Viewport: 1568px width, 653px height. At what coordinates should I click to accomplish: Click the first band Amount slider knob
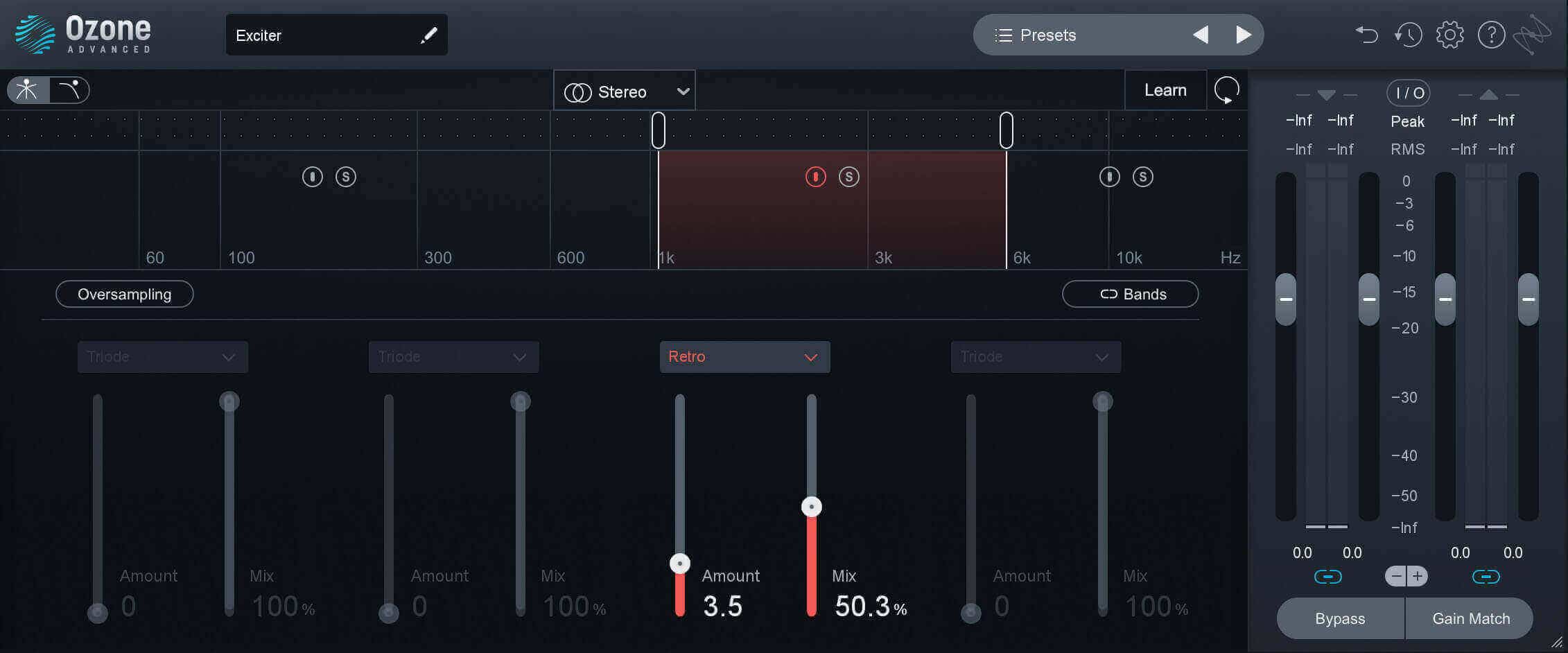pos(98,613)
